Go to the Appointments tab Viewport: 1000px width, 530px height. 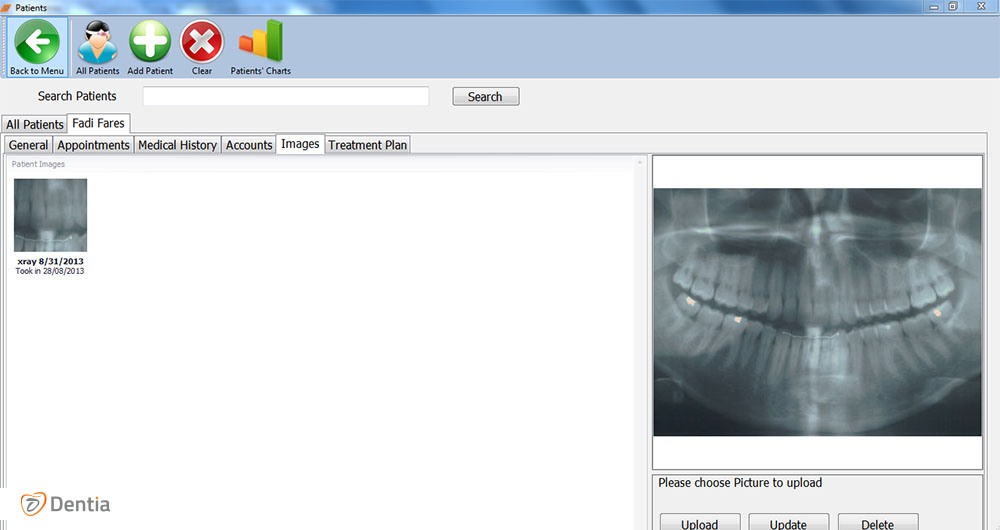pyautogui.click(x=93, y=145)
